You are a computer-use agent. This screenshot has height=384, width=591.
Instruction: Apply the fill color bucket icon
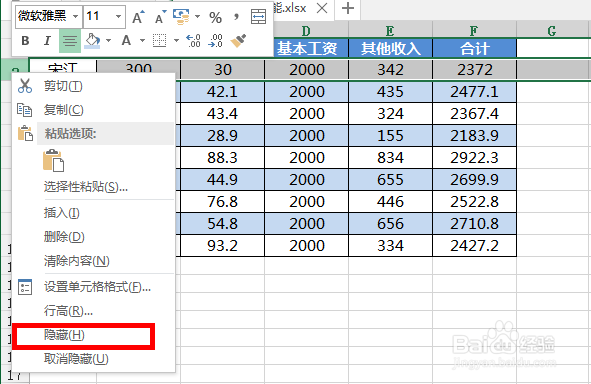pyautogui.click(x=92, y=40)
